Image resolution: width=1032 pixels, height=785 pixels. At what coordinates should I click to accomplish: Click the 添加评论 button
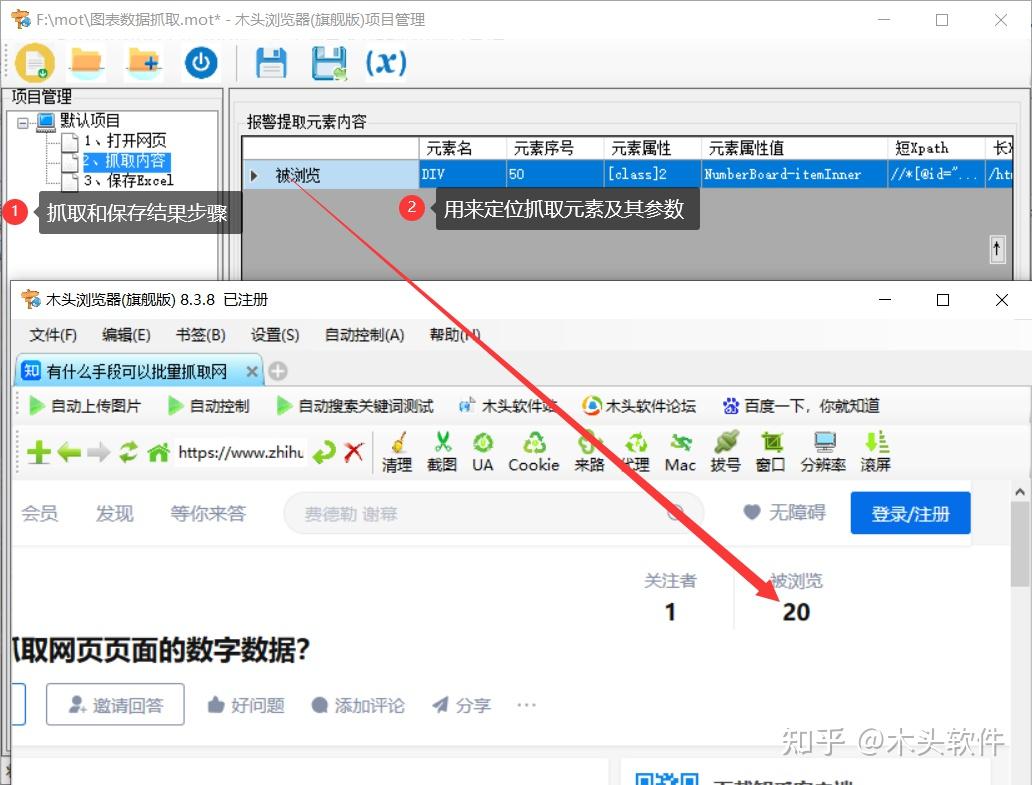coord(357,705)
